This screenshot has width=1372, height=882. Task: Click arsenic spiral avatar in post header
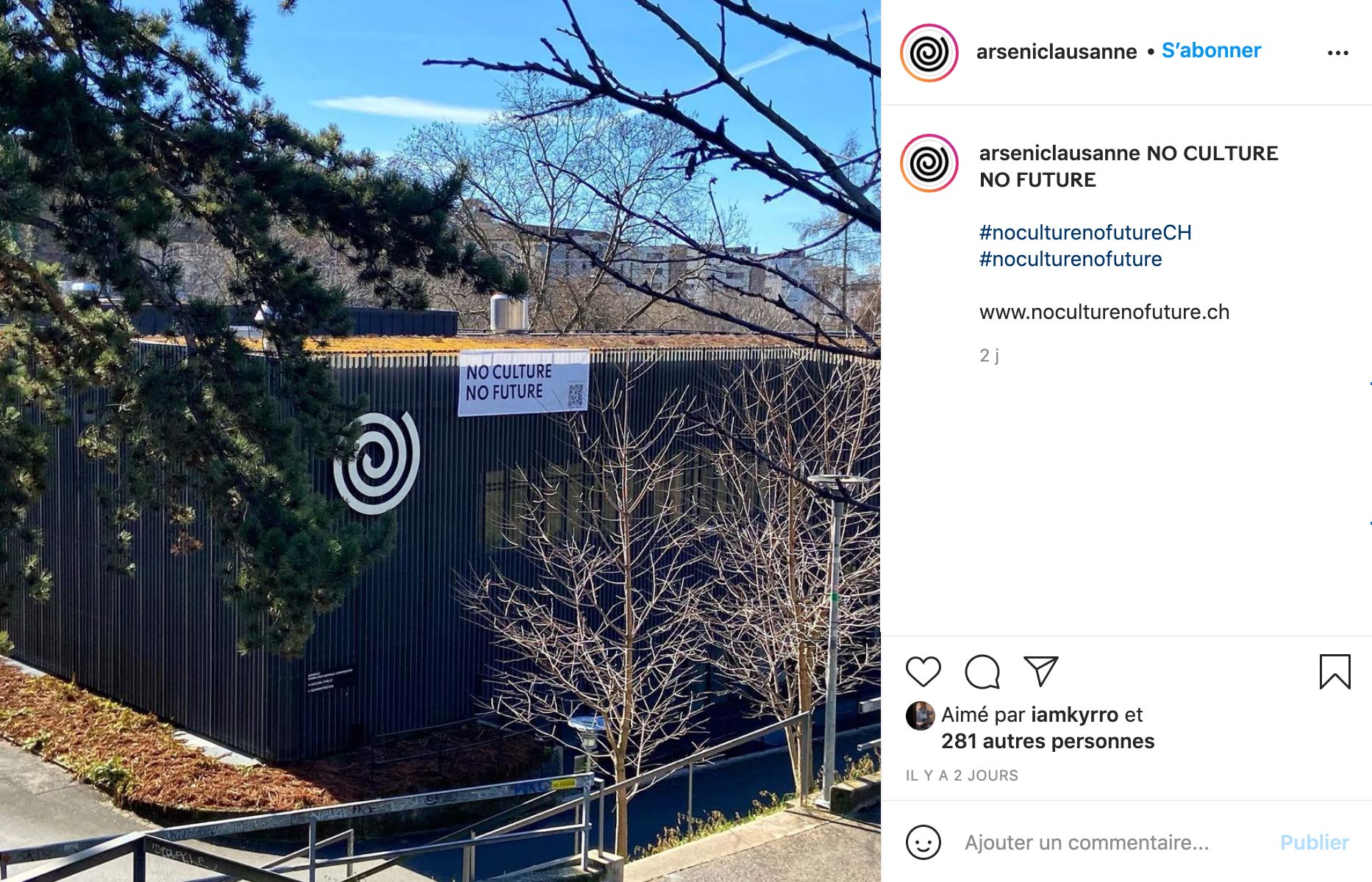click(x=929, y=53)
